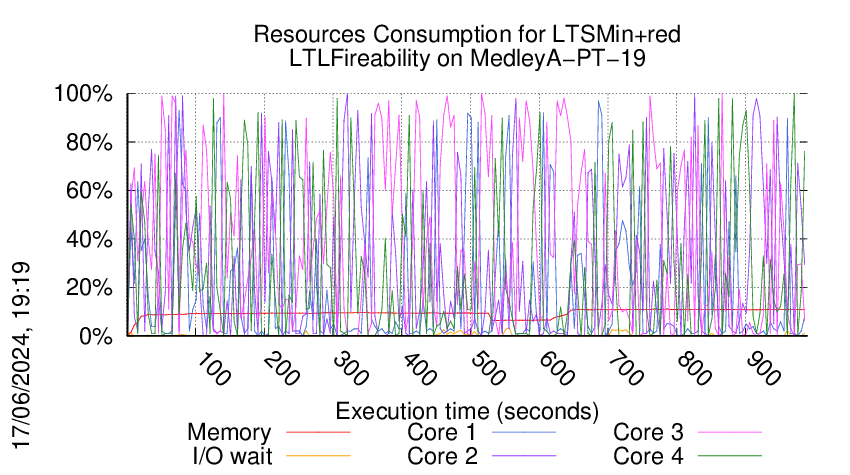This screenshot has width=850, height=475.
Task: Click the 500 x-axis tick label
Action: 488,369
